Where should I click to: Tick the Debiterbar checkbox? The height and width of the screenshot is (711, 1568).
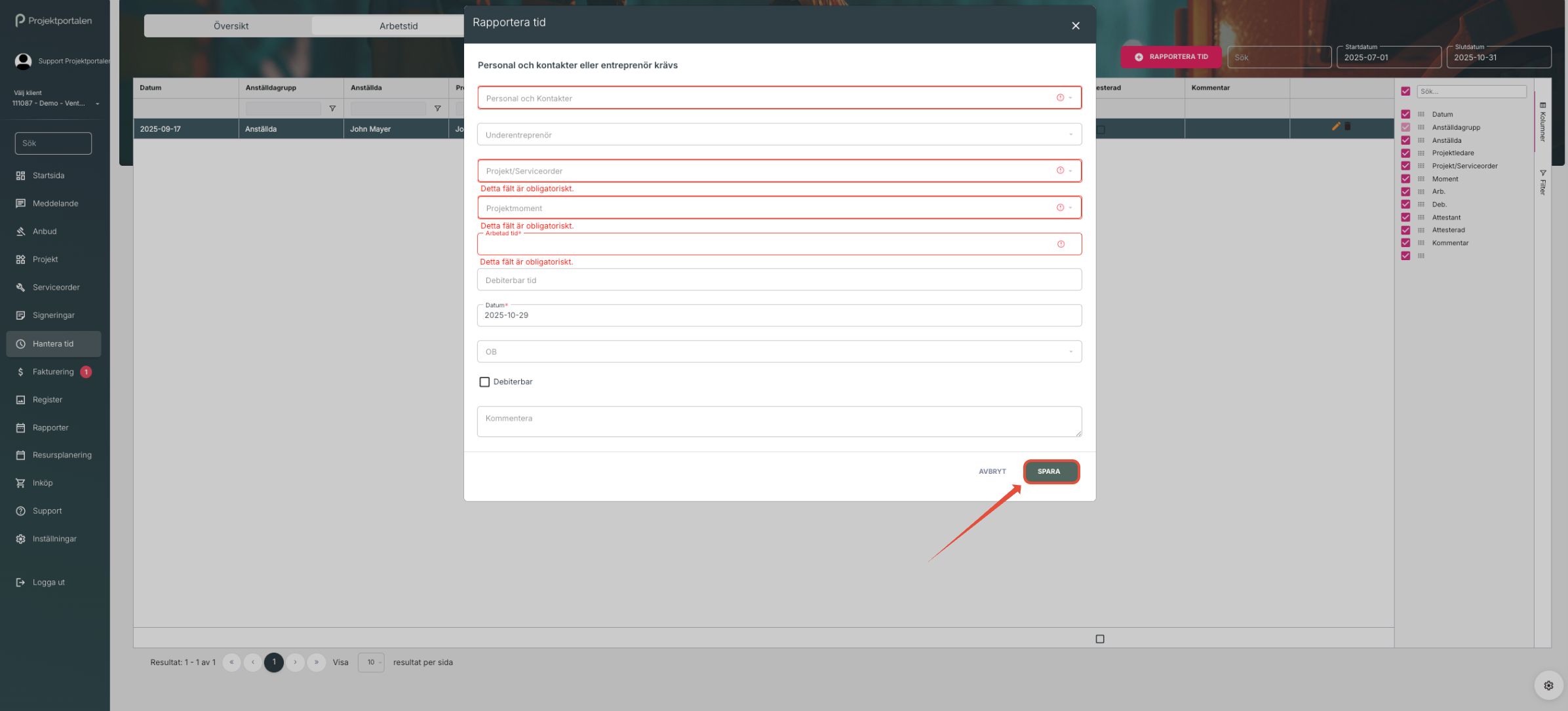point(484,382)
